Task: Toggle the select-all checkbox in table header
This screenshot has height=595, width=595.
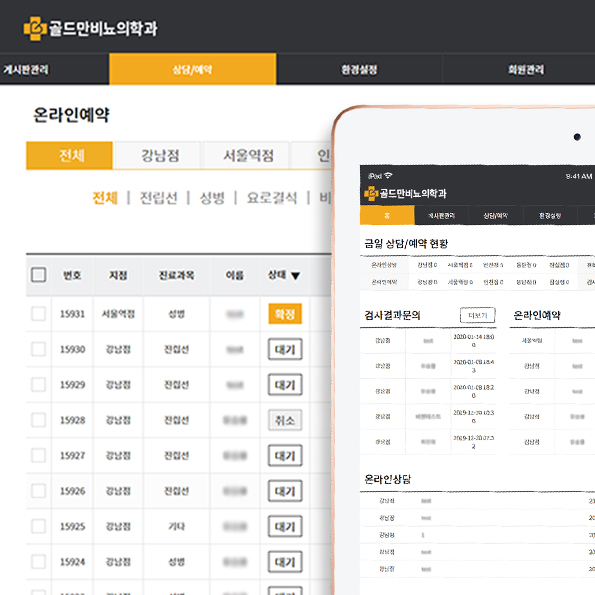Action: (x=38, y=275)
